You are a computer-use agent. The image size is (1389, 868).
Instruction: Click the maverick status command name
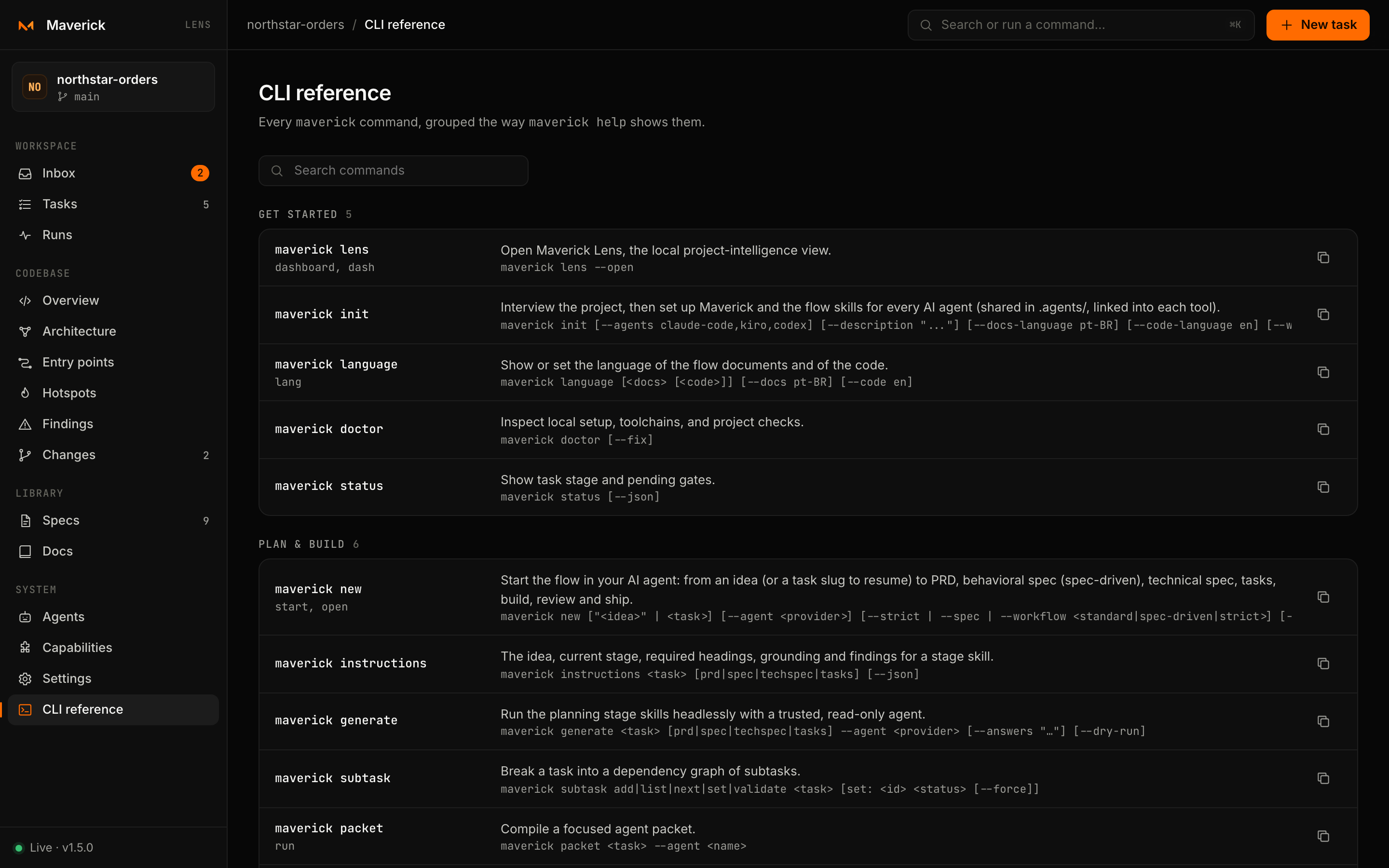pyautogui.click(x=329, y=486)
